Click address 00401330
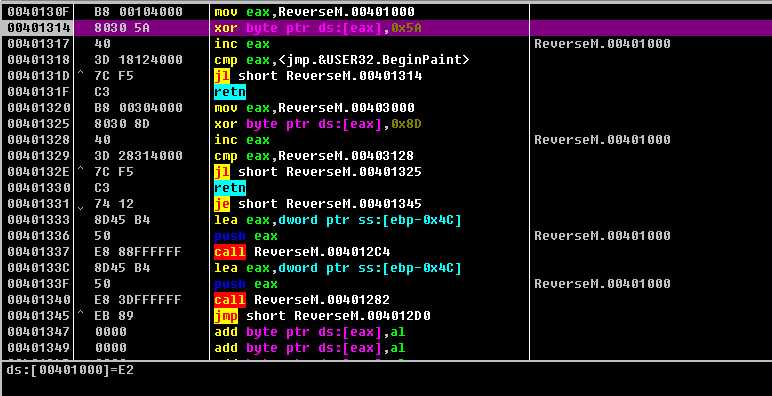The width and height of the screenshot is (772, 396). 39,188
